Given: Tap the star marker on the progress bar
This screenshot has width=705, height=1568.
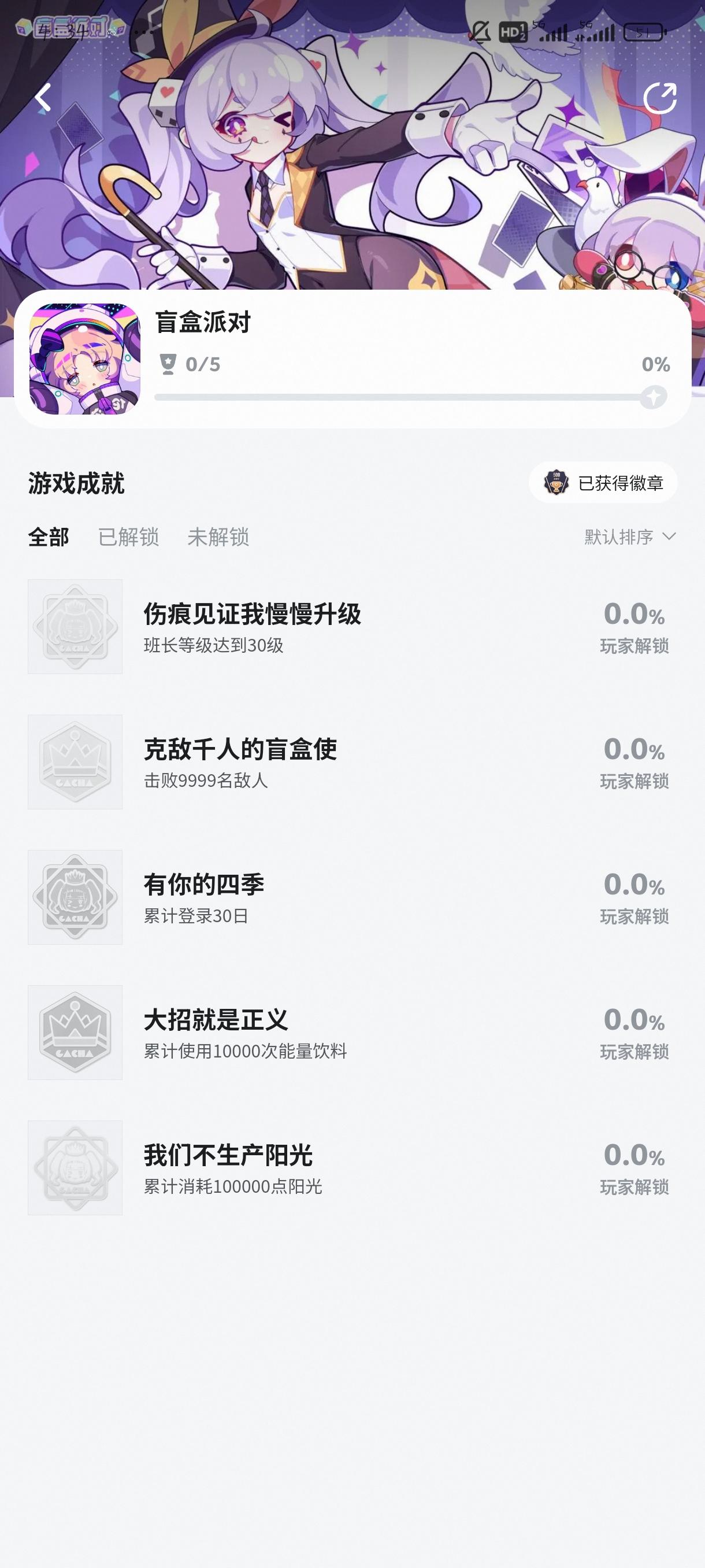Looking at the screenshot, I should tap(654, 397).
